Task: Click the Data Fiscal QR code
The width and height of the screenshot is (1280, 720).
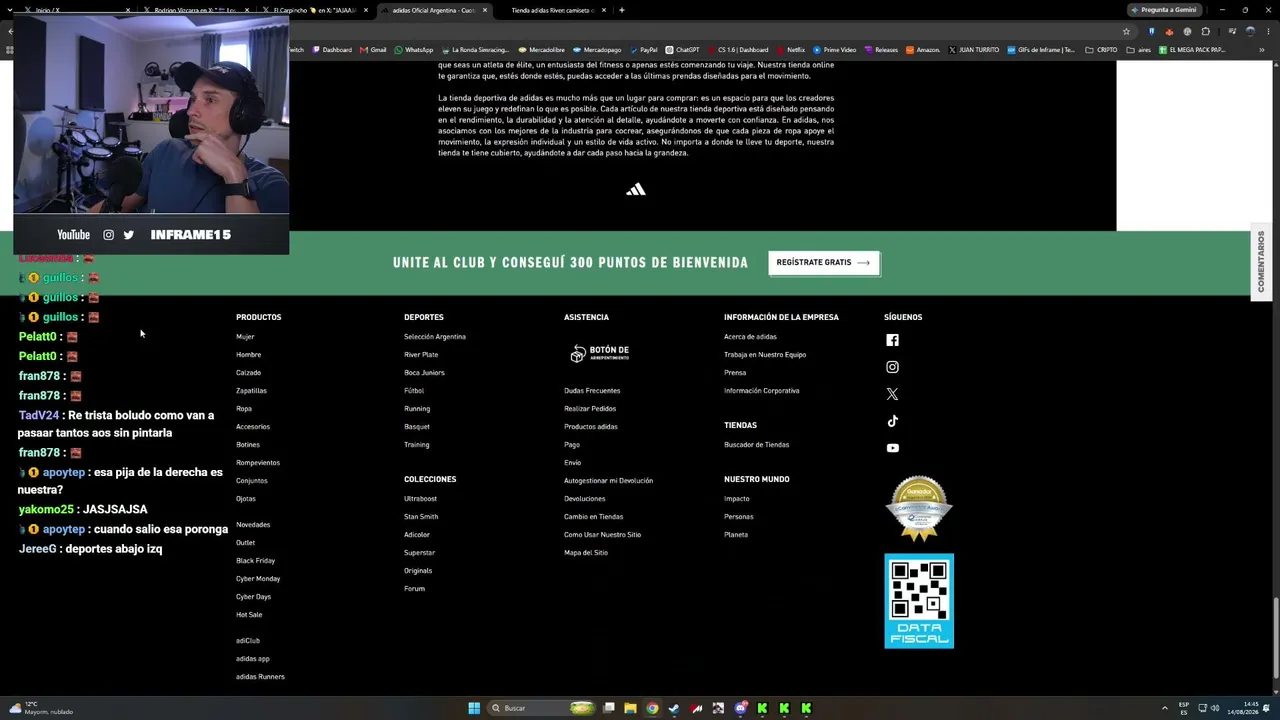Action: (x=919, y=601)
